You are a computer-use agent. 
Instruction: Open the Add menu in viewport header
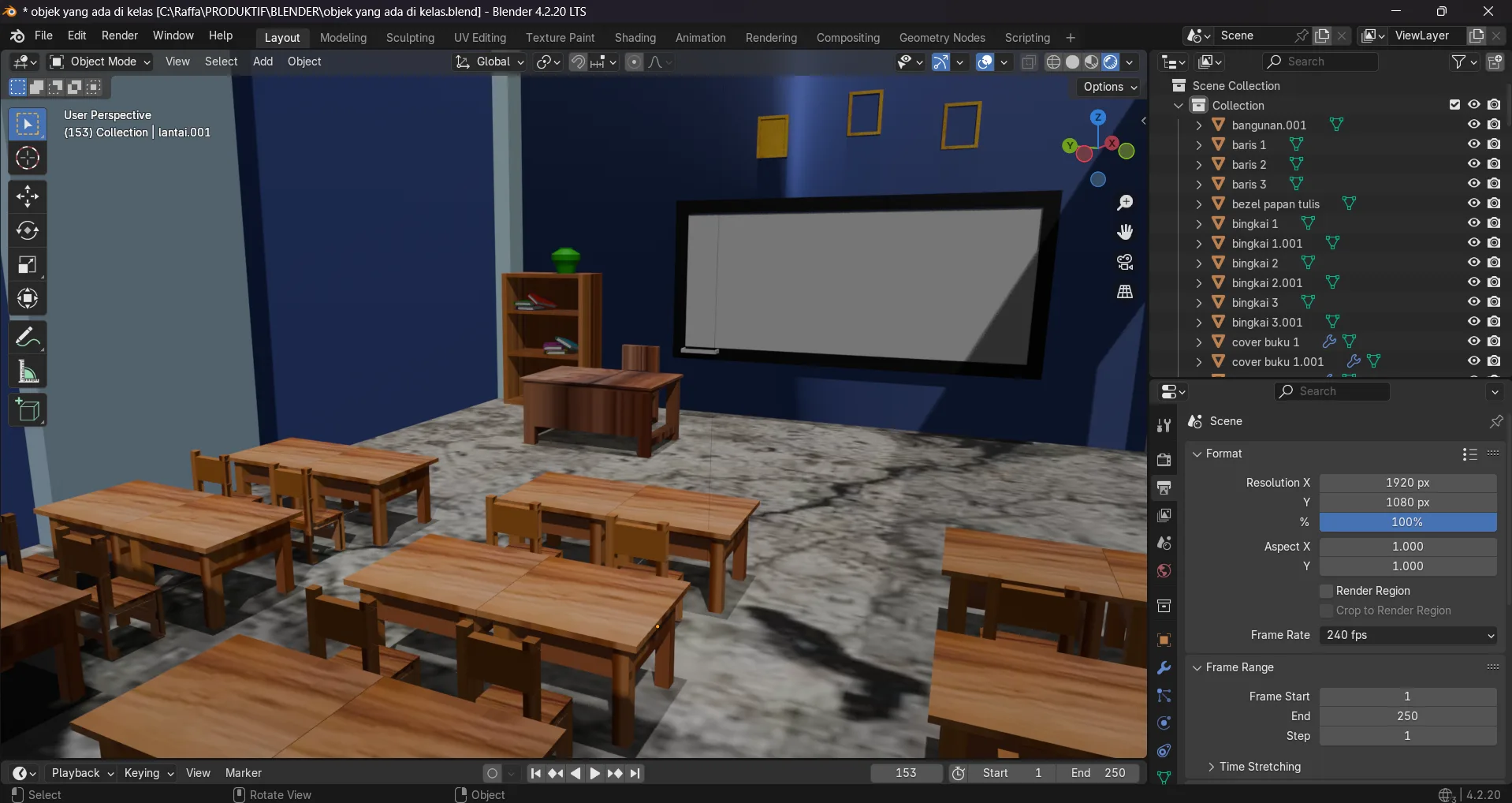pos(263,62)
